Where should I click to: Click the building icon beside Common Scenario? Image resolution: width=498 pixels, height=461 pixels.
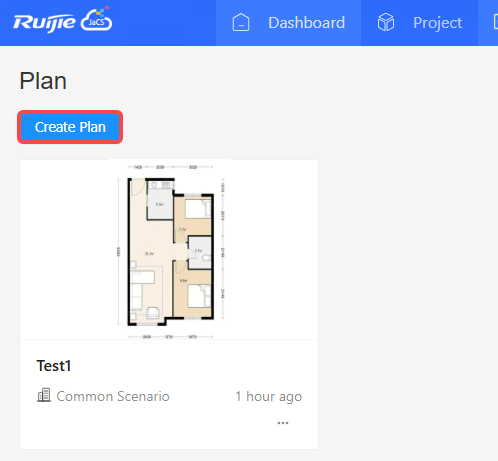pos(44,395)
